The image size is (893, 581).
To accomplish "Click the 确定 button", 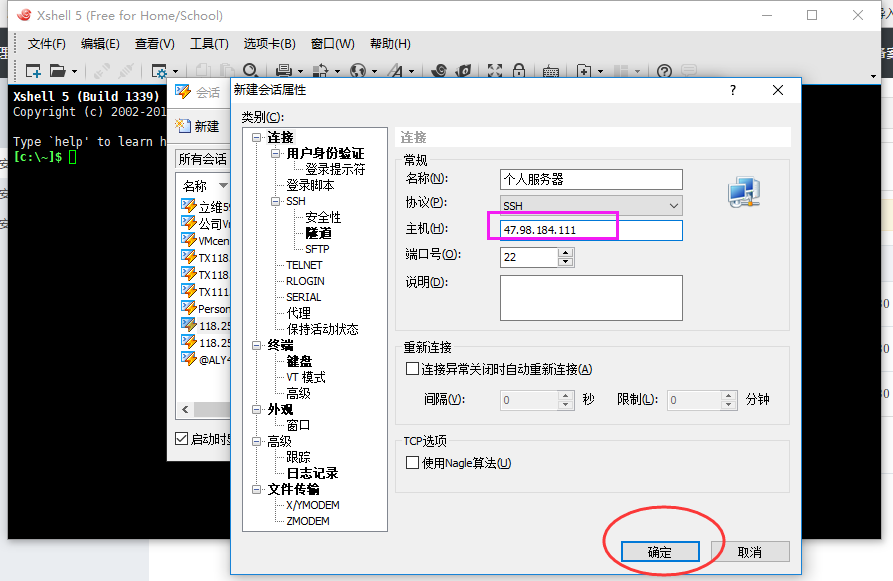I will [660, 551].
